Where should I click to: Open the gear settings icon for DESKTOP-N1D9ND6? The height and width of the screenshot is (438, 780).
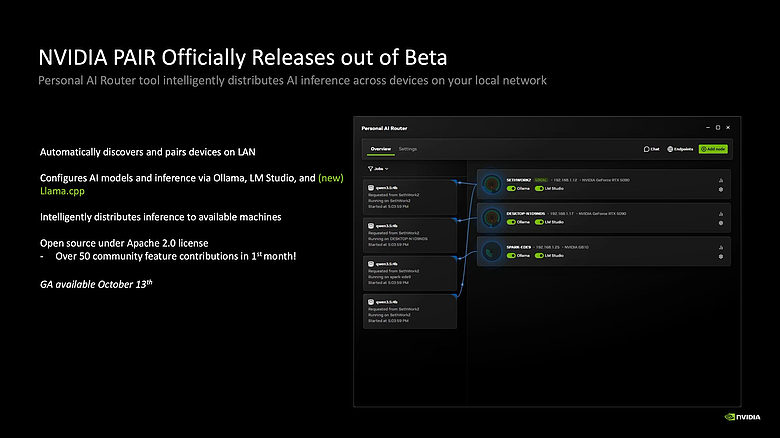(x=721, y=223)
